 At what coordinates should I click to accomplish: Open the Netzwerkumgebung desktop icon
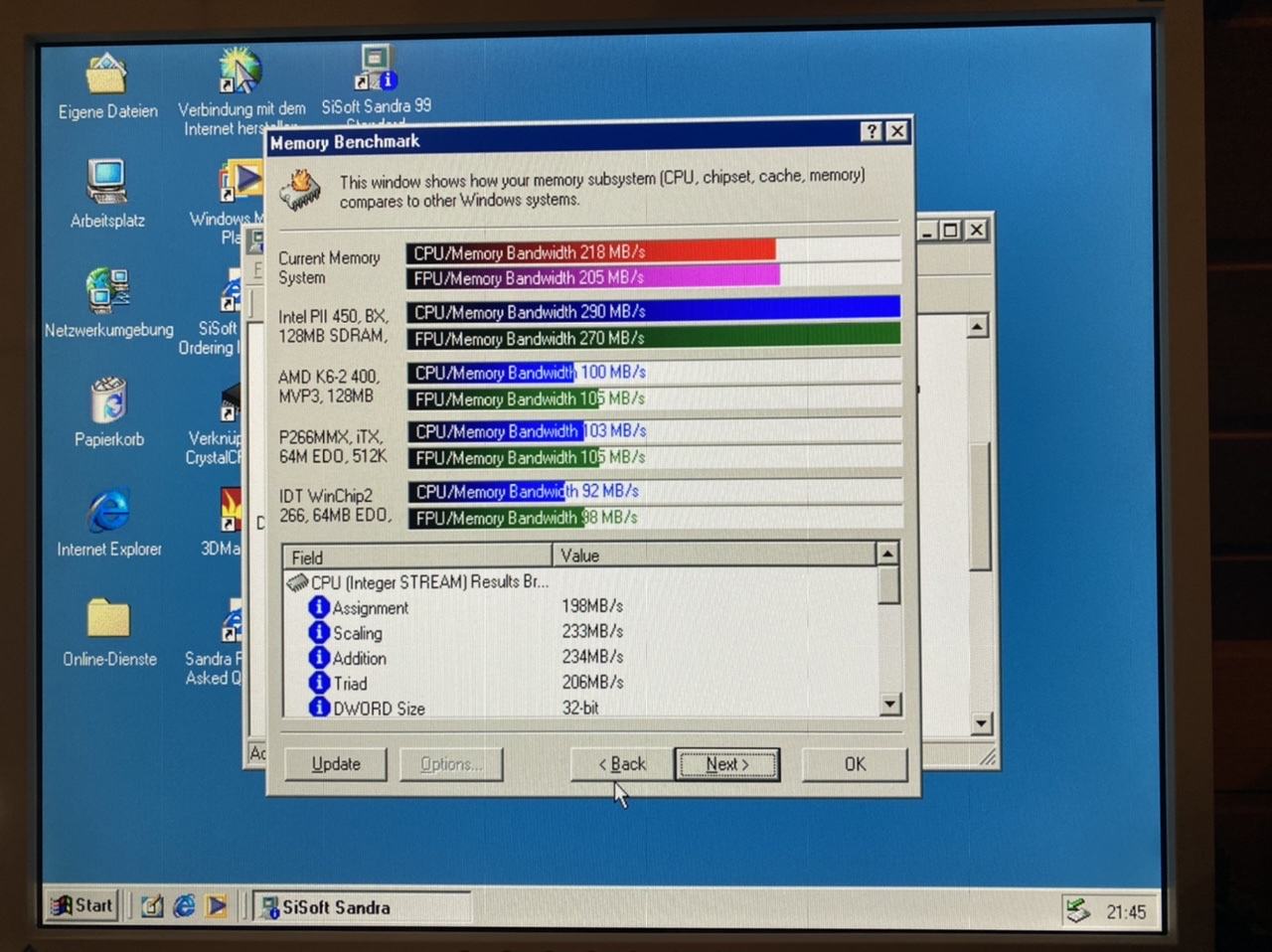107,292
